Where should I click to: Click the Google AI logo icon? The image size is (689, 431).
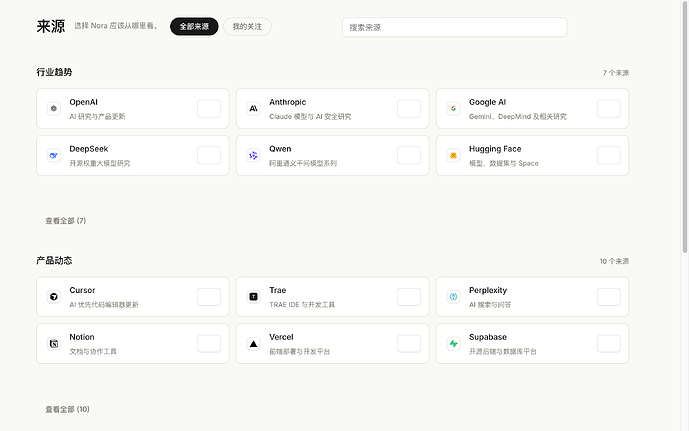click(453, 109)
